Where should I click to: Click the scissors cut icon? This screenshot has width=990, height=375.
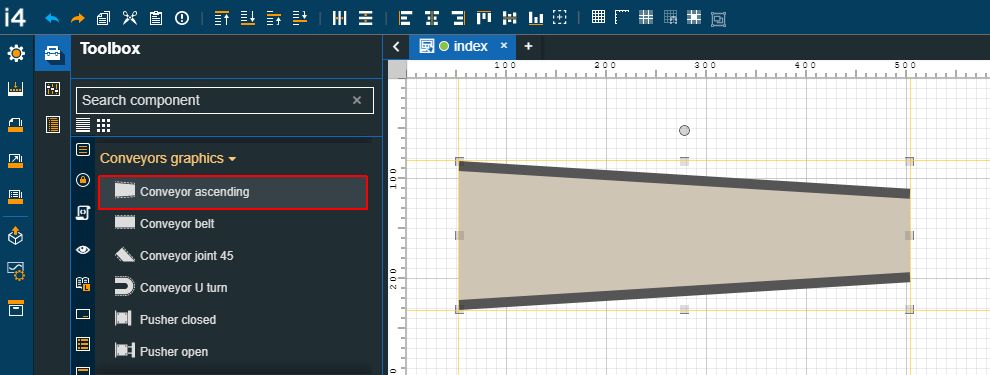pyautogui.click(x=129, y=18)
